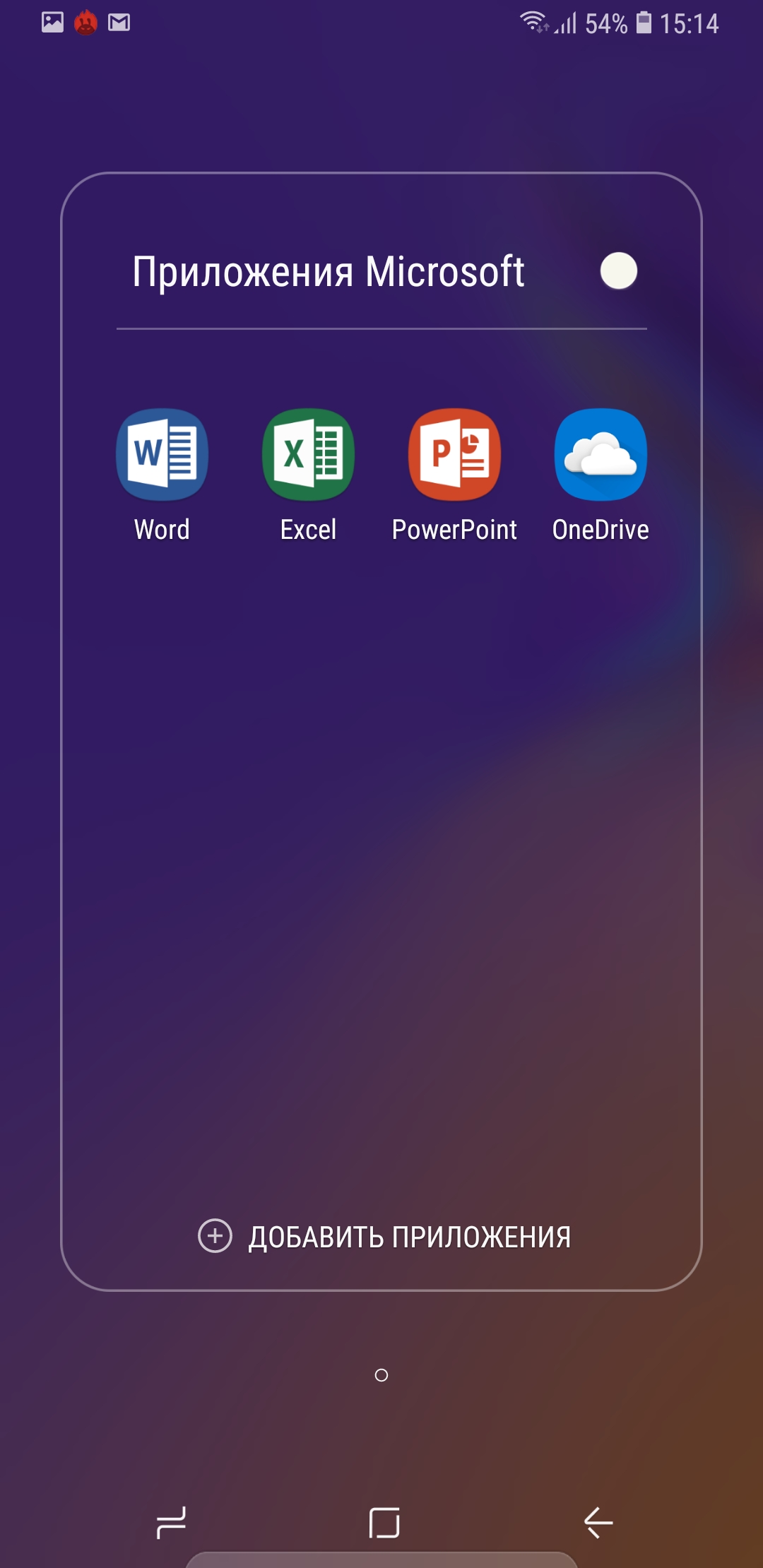Screen dimensions: 763x1568
Task: Tap the Word label text
Action: coord(162,530)
